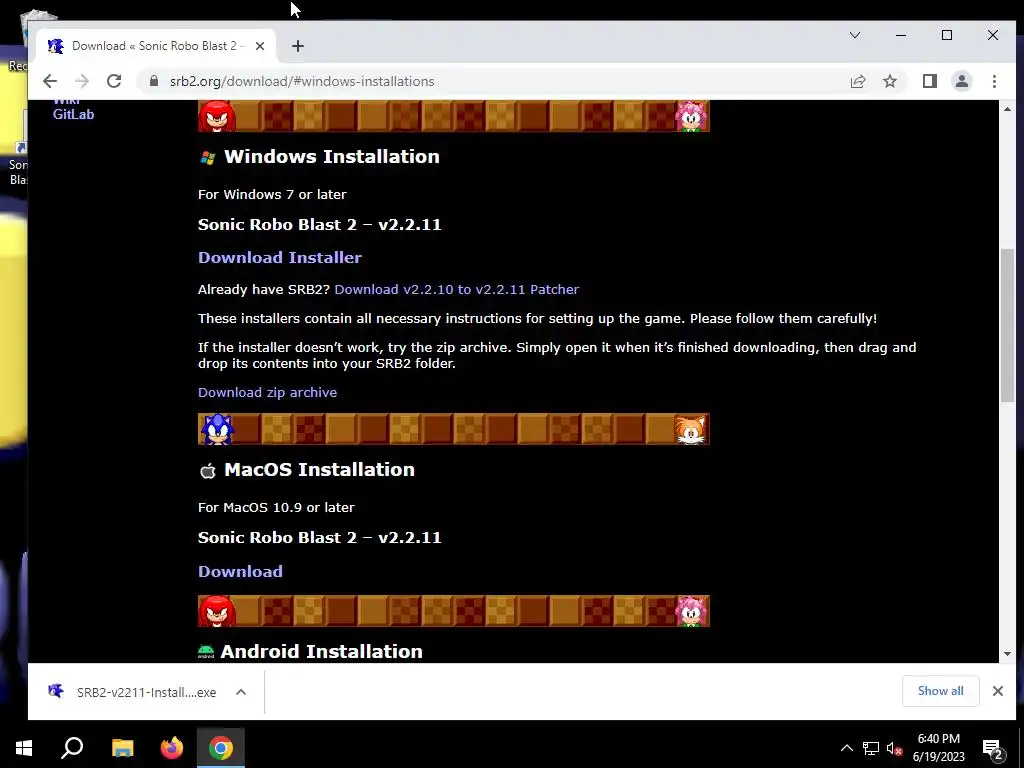Click the muted volume tray icon
1024x768 pixels.
894,748
